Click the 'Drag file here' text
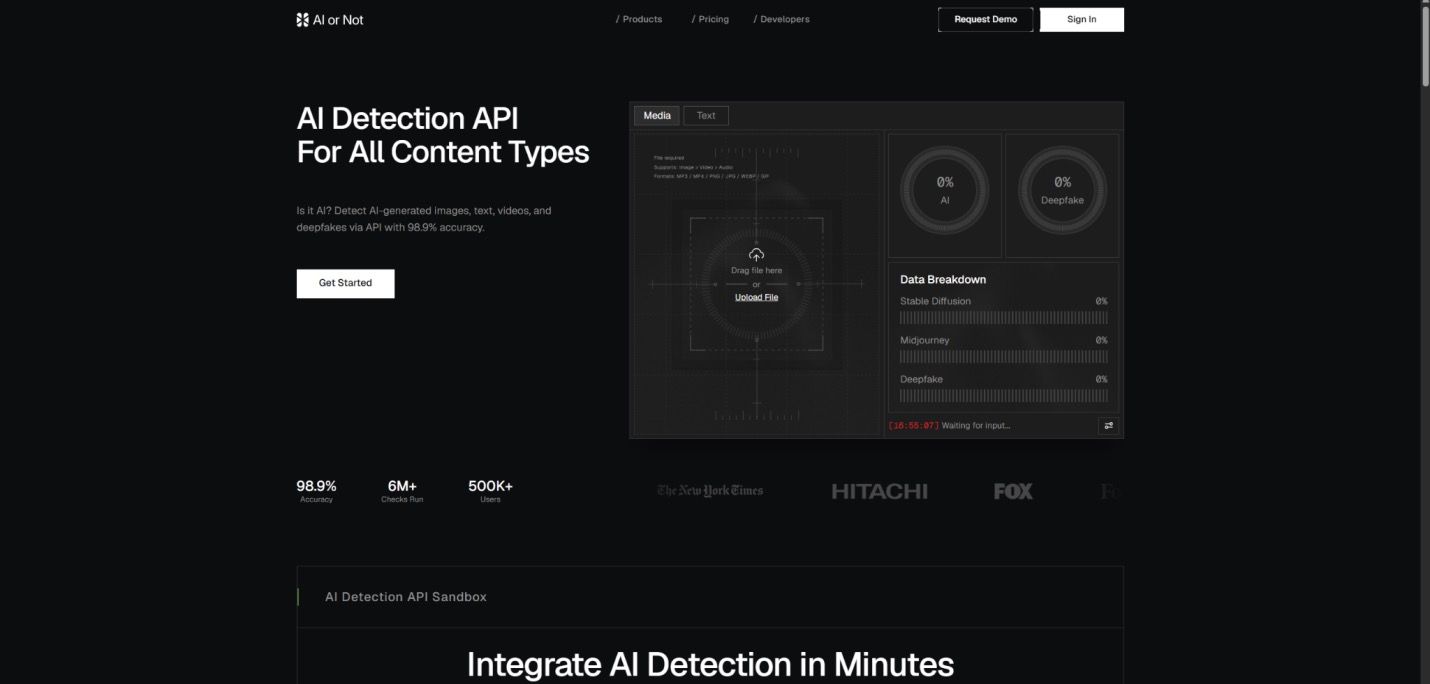The width and height of the screenshot is (1430, 684). pos(756,271)
